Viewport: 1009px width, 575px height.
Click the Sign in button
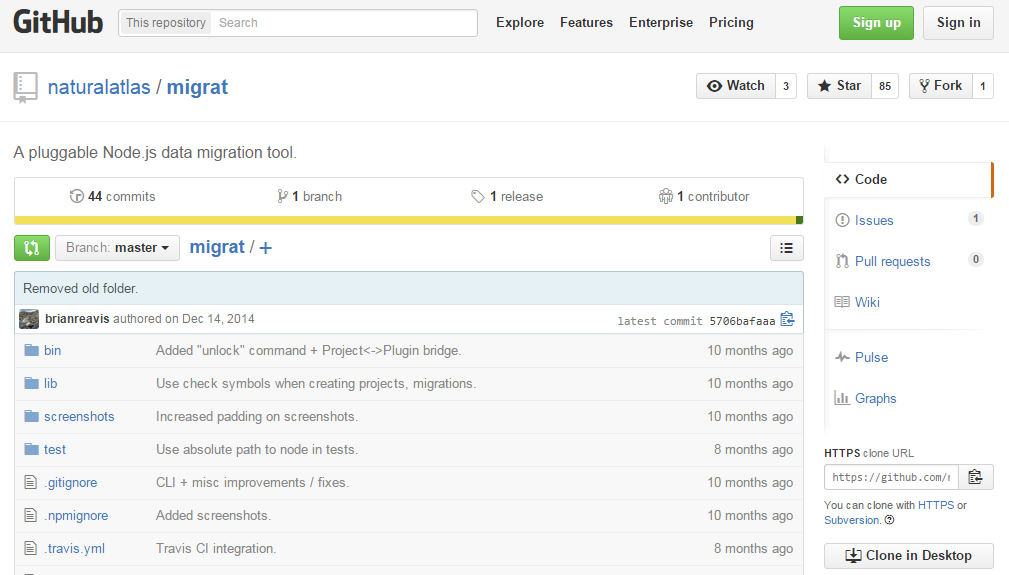click(x=958, y=23)
